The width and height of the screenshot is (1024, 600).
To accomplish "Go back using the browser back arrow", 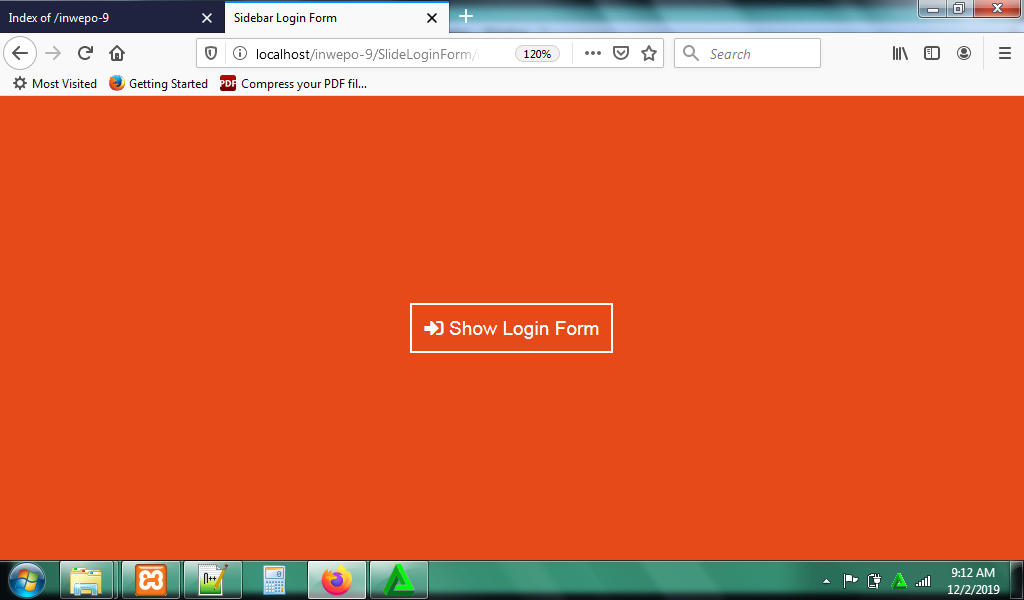I will [20, 54].
